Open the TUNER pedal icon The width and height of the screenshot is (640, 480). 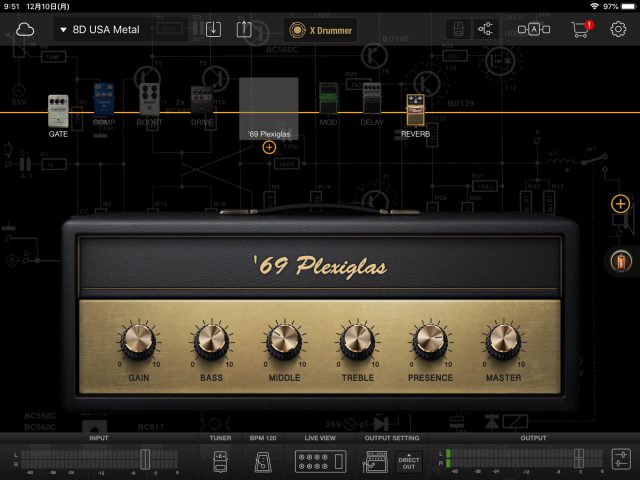pos(220,461)
